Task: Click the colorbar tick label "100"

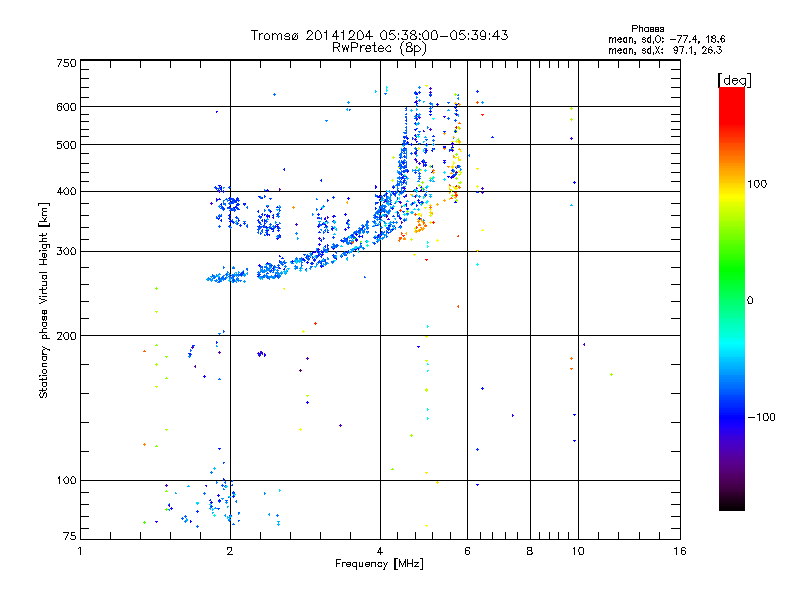Action: [x=757, y=184]
